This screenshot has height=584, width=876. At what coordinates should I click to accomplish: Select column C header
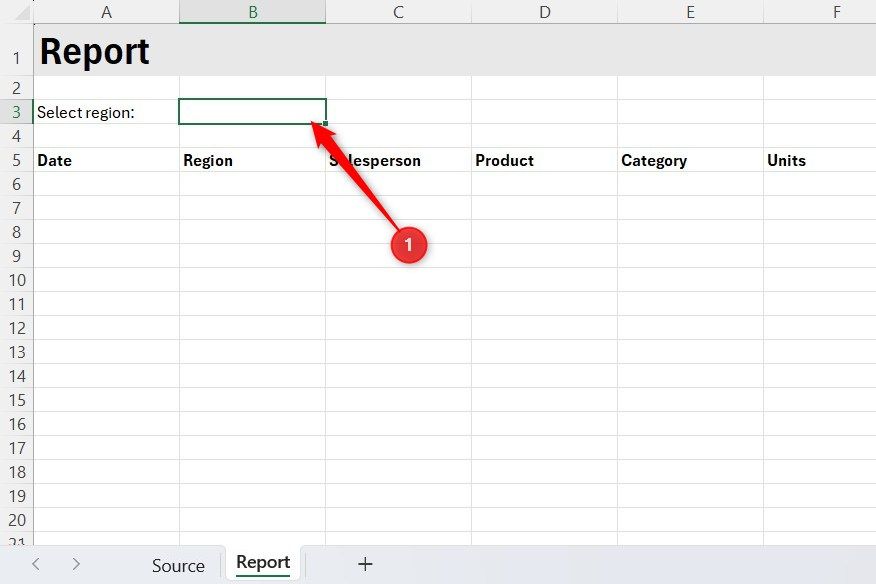(398, 12)
